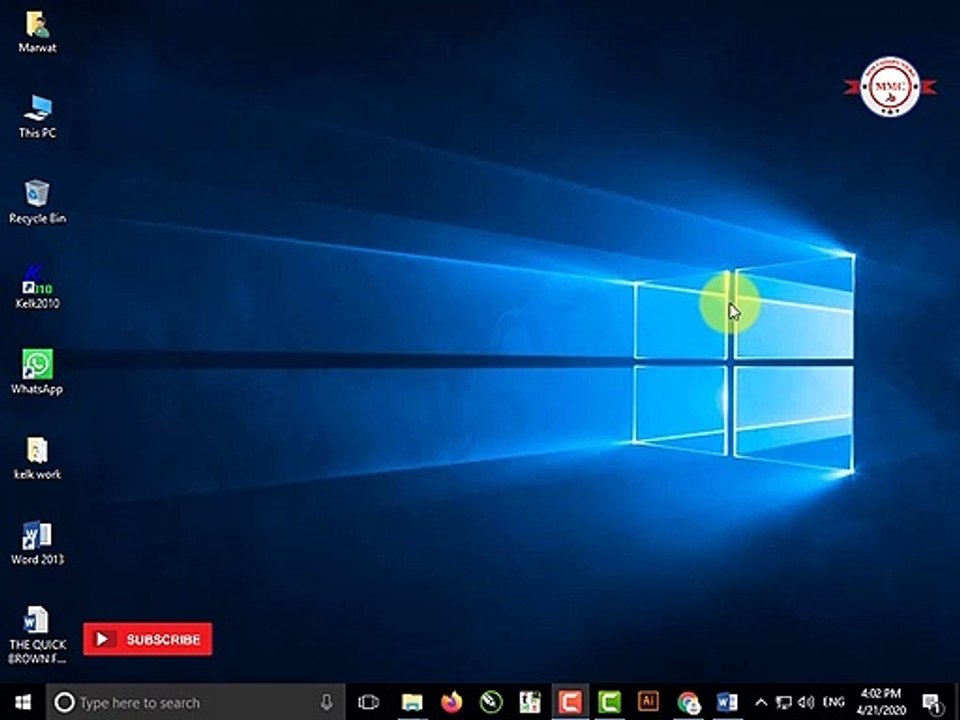Image resolution: width=960 pixels, height=720 pixels.
Task: Open File Explorer from the taskbar
Action: pyautogui.click(x=412, y=702)
